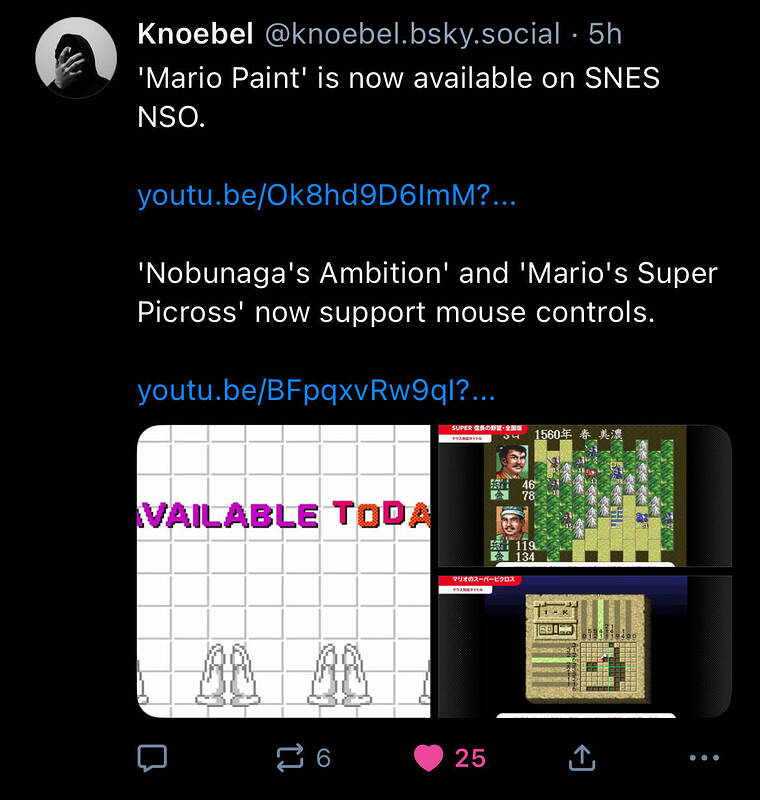Screen dimensions: 760x800
Task: Click the 5h post timestamp
Action: pyautogui.click(x=605, y=34)
